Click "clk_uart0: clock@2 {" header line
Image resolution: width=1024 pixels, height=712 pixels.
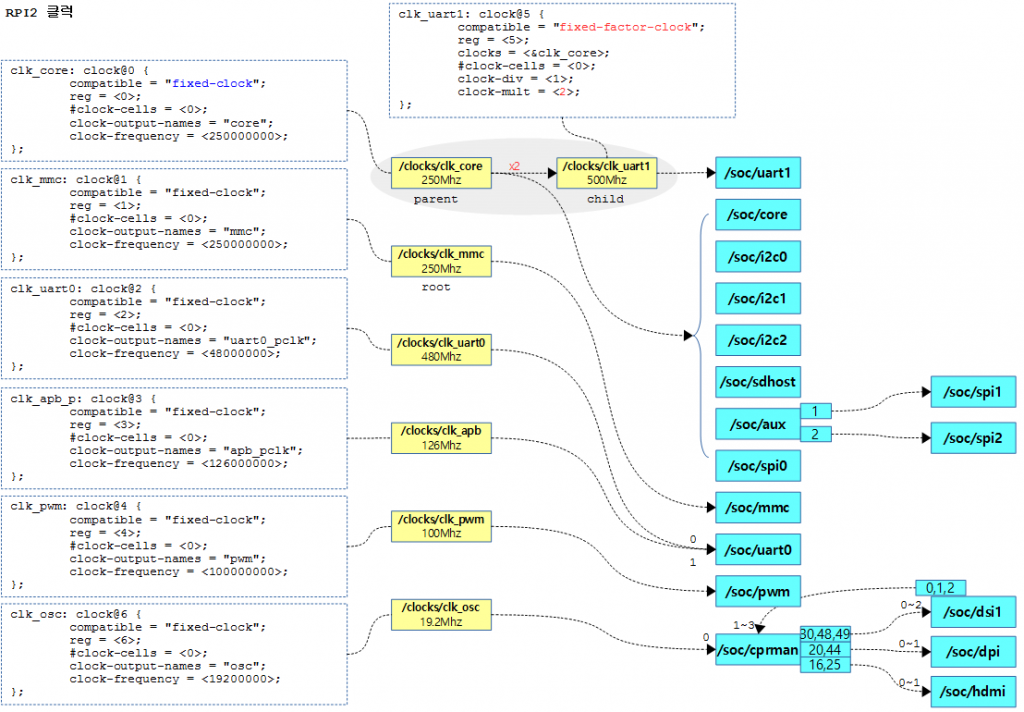tap(83, 289)
